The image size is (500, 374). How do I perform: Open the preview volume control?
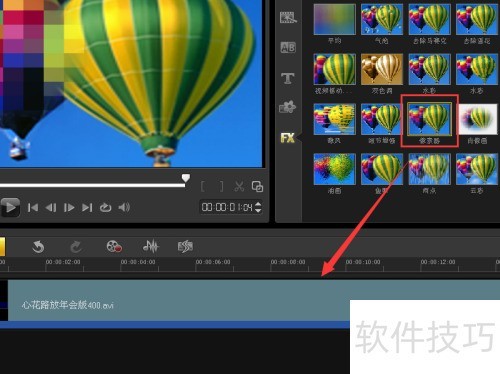124,207
